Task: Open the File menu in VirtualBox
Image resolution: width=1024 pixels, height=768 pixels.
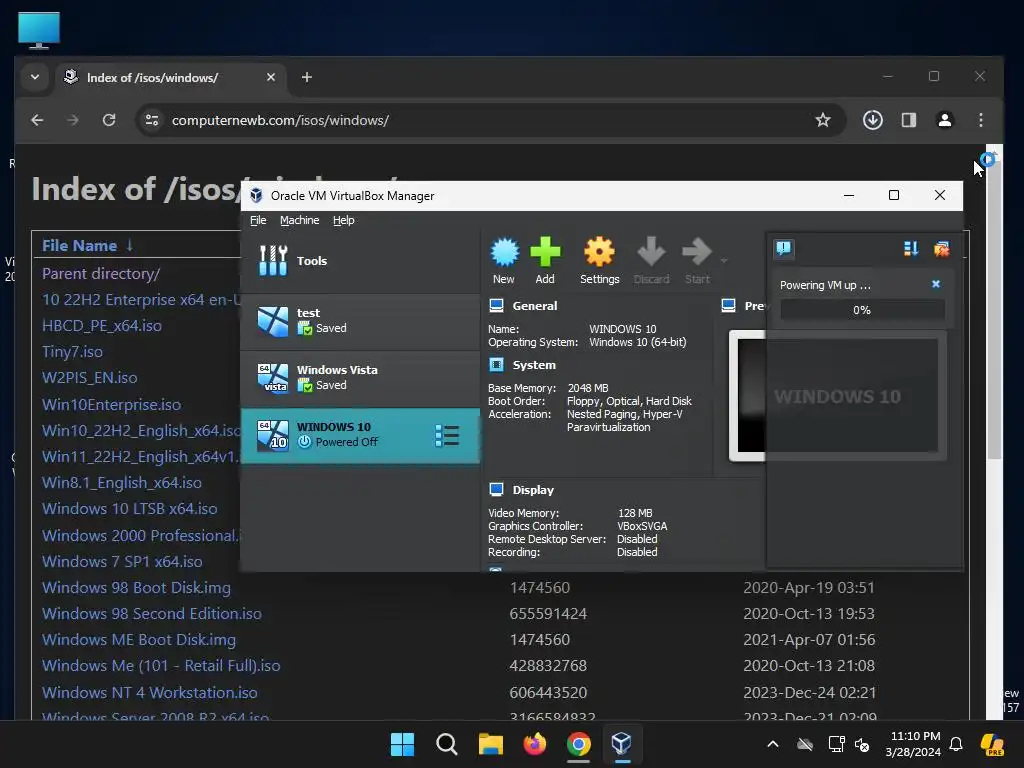Action: point(258,220)
